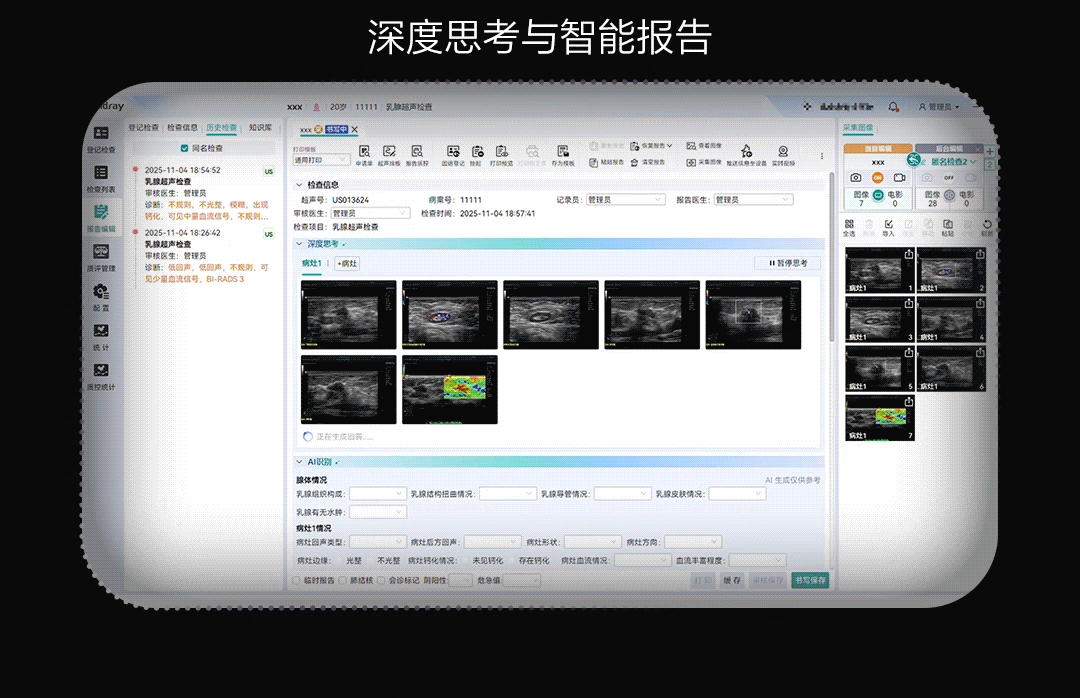Open the 报告医生 dropdown
This screenshot has width=1080, height=698.
click(x=752, y=200)
